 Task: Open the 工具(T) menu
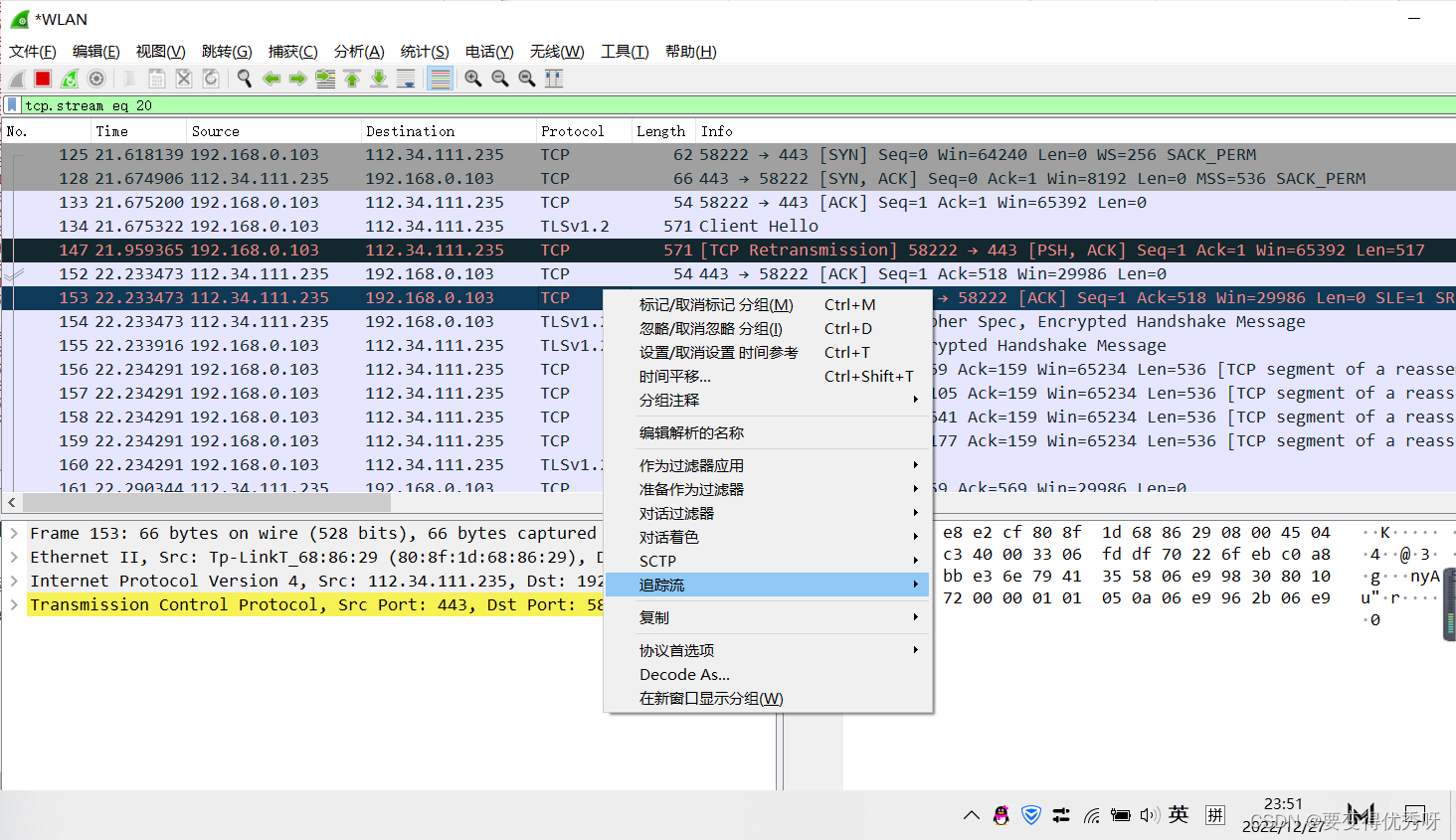pyautogui.click(x=625, y=52)
